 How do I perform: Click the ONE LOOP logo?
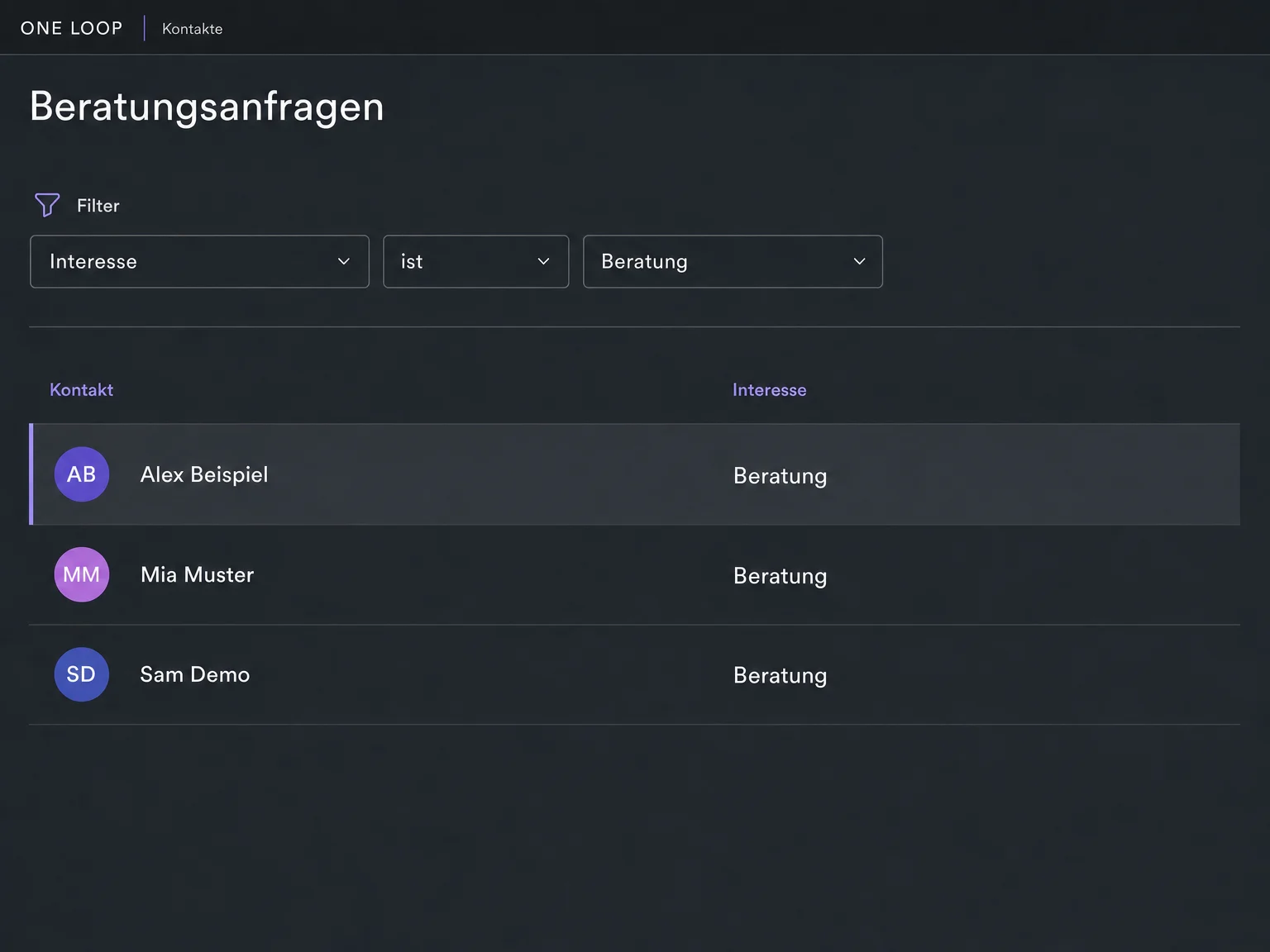point(72,28)
